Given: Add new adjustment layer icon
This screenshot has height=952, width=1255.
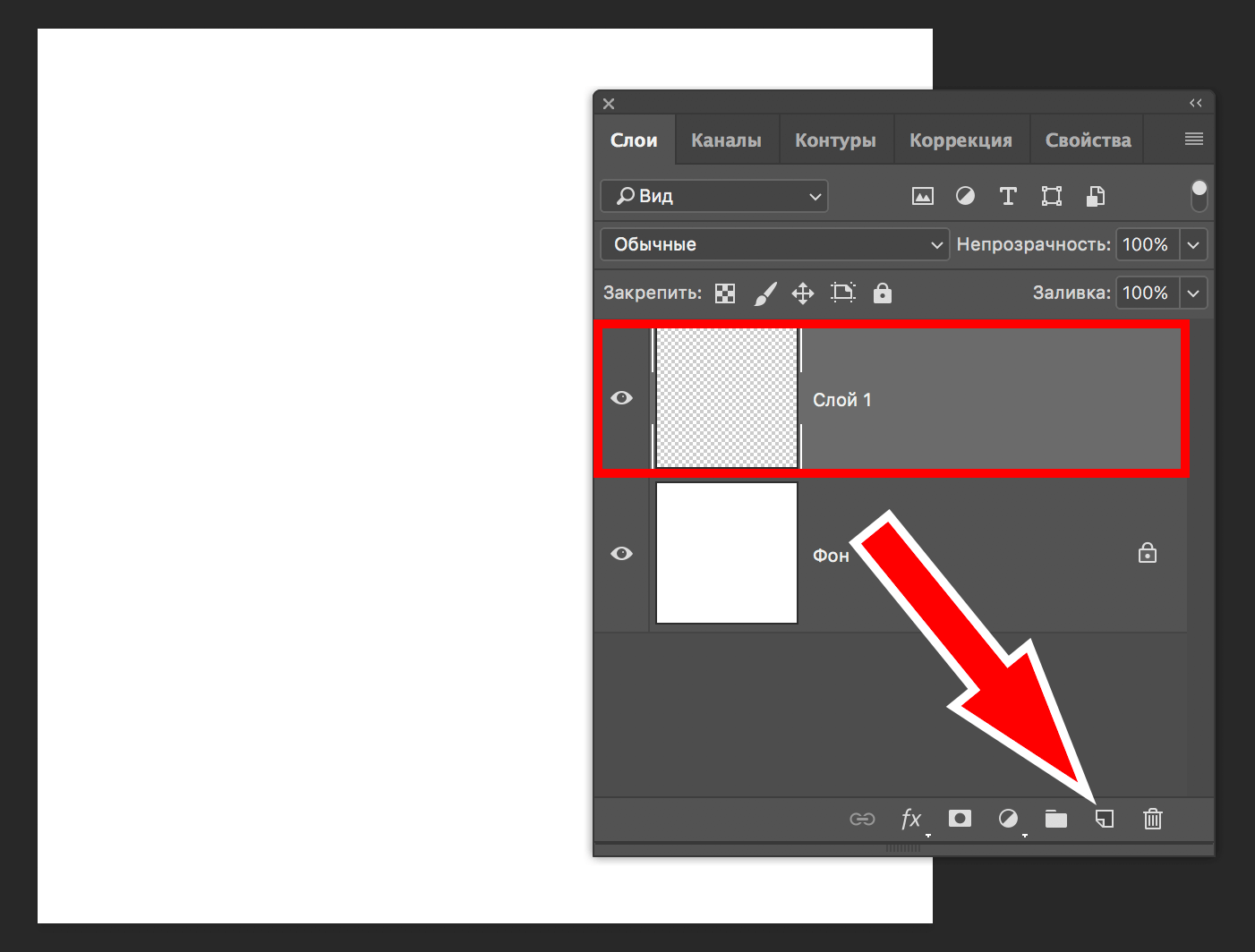Looking at the screenshot, I should [1008, 819].
